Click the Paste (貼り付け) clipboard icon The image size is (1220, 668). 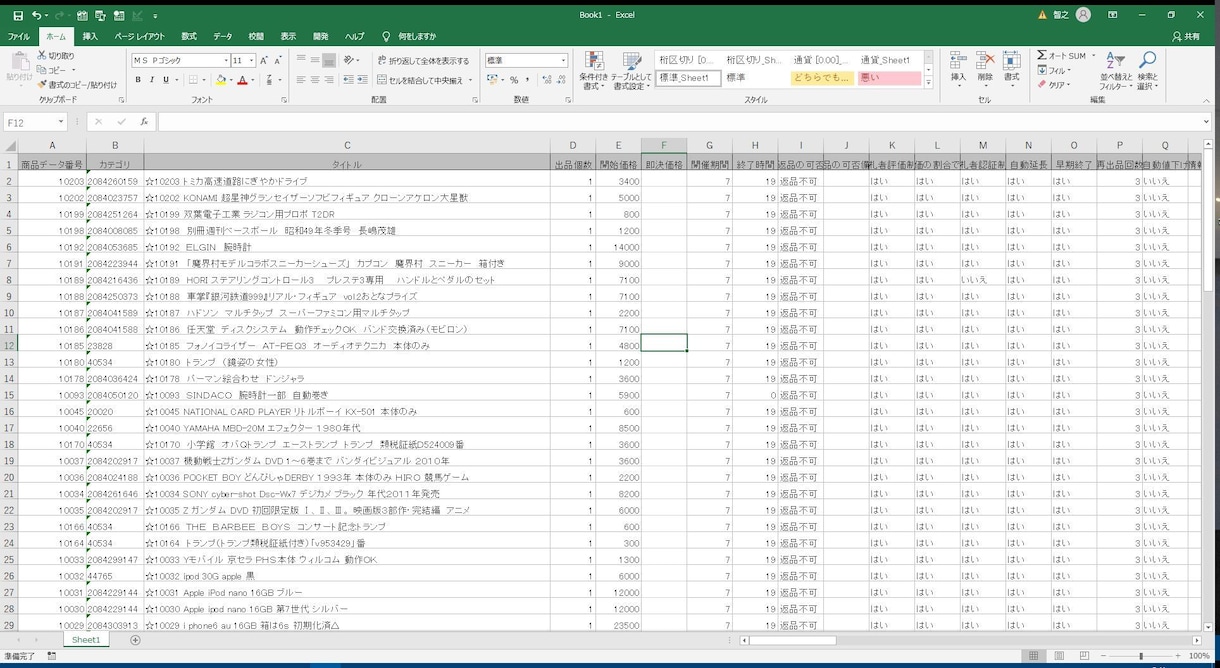point(19,66)
